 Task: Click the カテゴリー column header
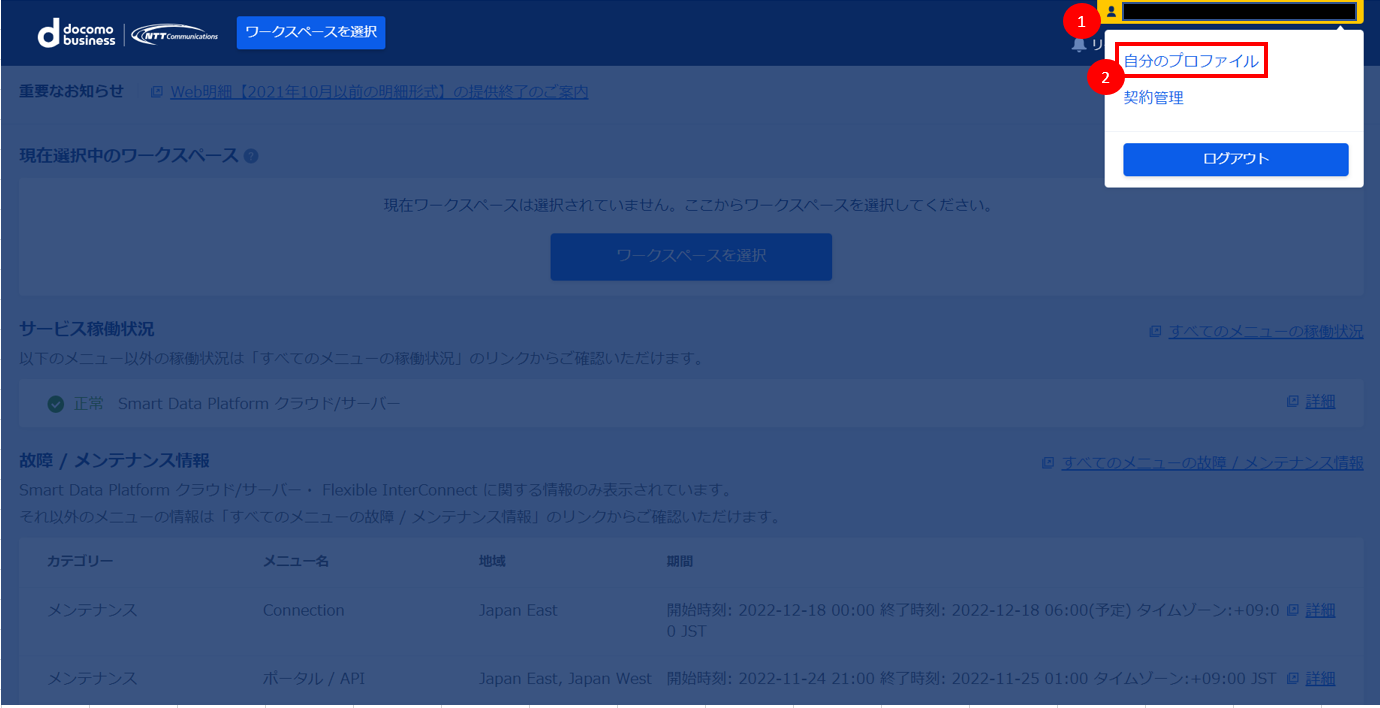pyautogui.click(x=80, y=561)
